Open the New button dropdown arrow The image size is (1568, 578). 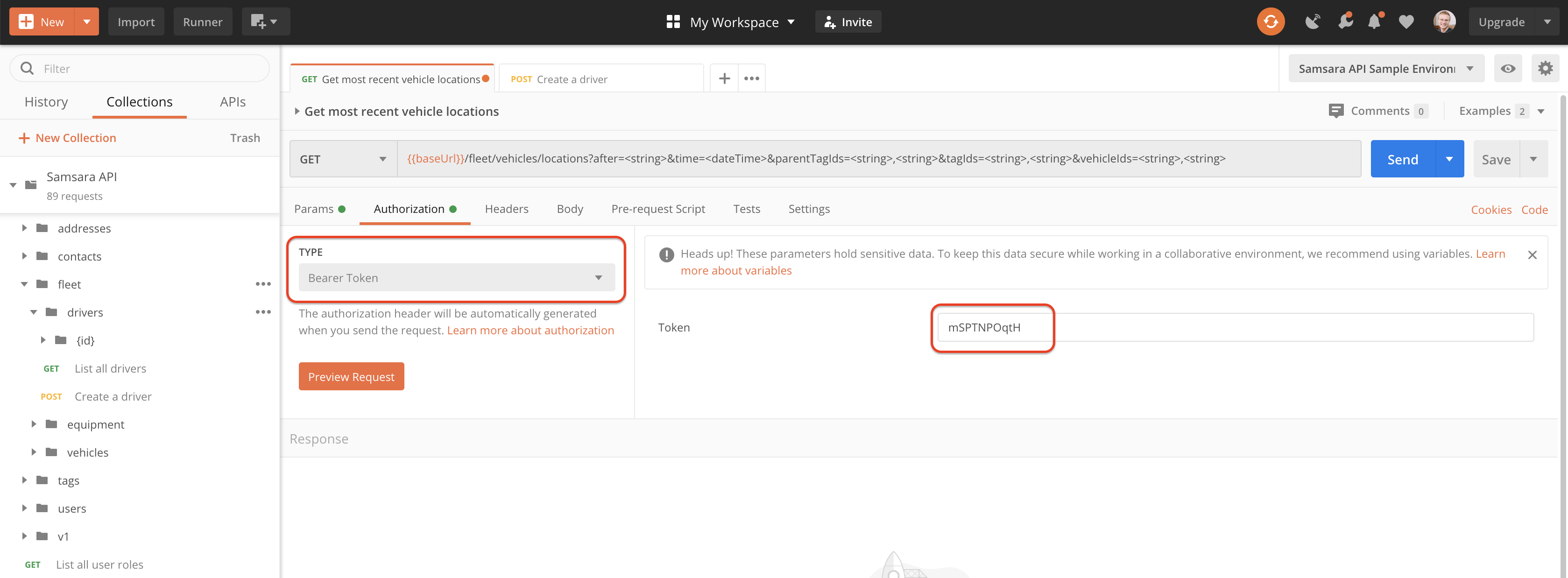point(86,22)
